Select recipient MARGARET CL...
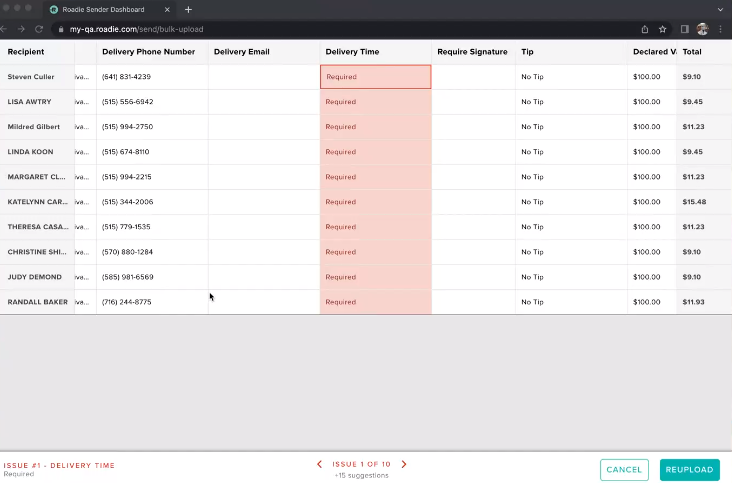 click(36, 177)
